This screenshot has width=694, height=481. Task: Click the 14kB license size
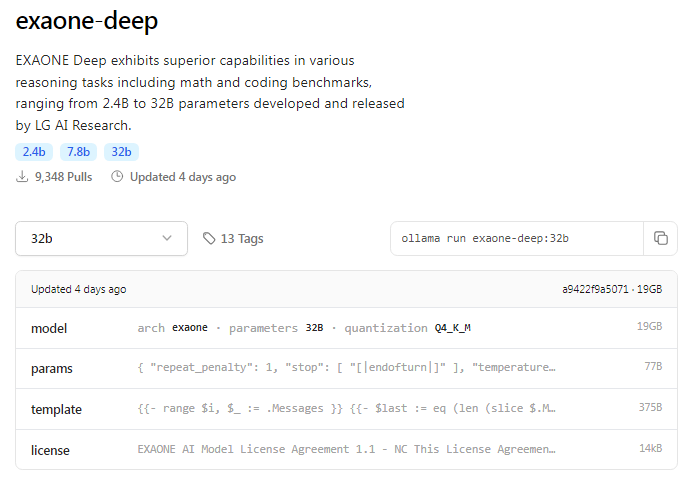[x=651, y=448]
